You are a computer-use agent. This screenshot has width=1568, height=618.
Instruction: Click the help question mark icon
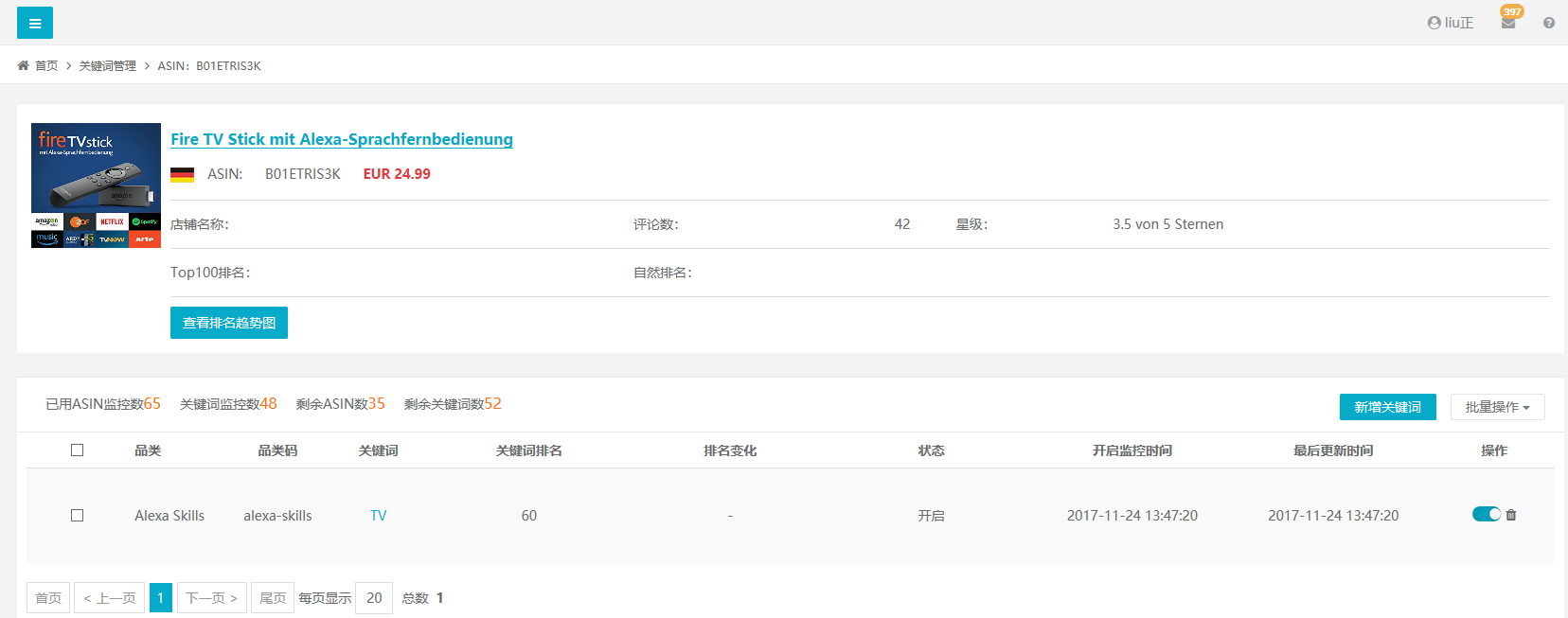point(1549,23)
